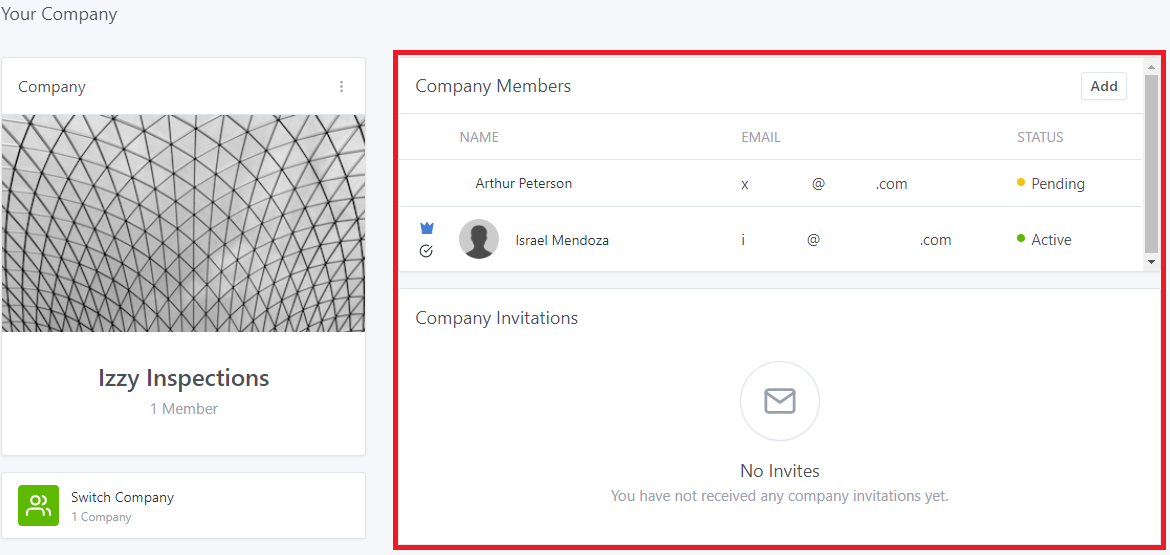This screenshot has width=1170, height=555.
Task: Click the green Active status dot
Action: [x=1021, y=239]
